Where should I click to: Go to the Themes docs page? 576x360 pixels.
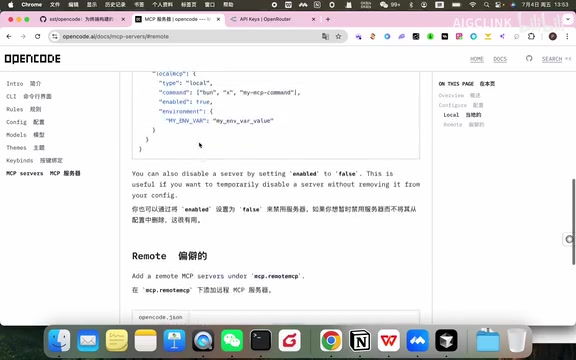click(25, 148)
